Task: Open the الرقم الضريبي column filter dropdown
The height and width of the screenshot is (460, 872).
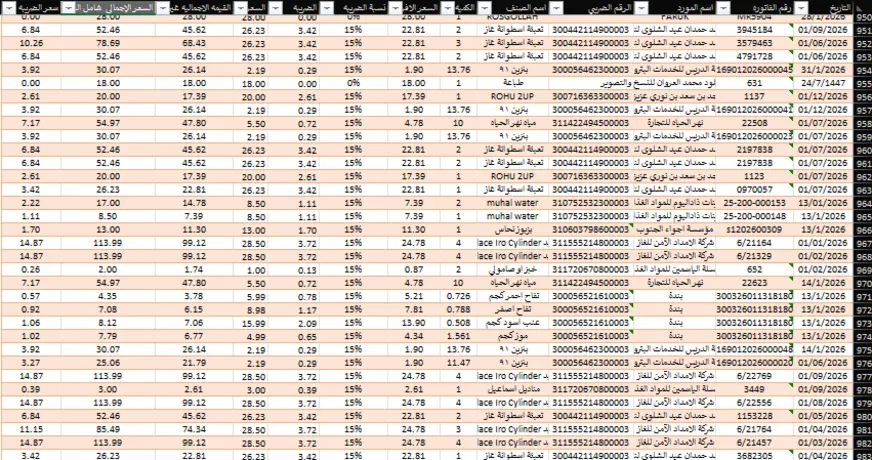Action: point(556,7)
